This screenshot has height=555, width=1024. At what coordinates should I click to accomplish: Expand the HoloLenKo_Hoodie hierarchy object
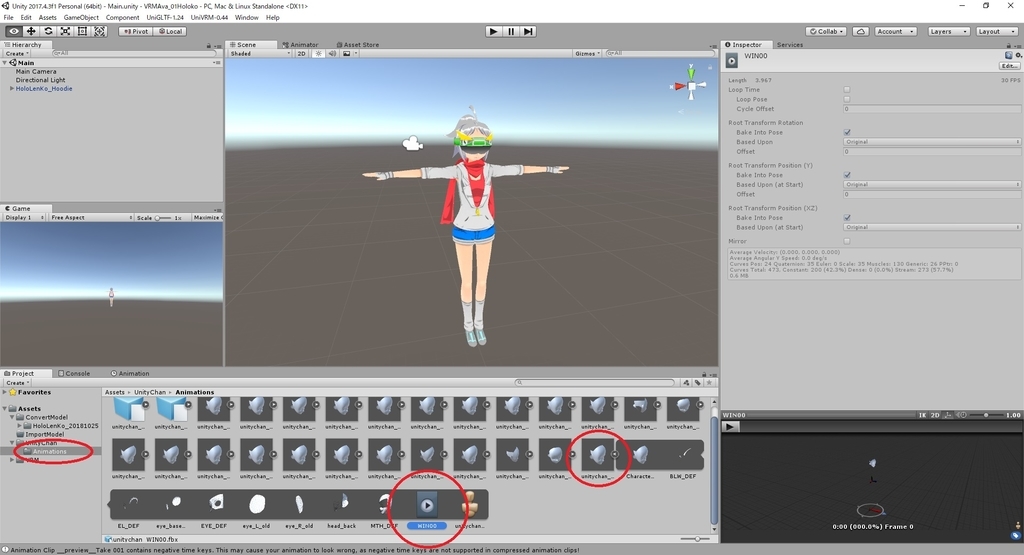12,88
